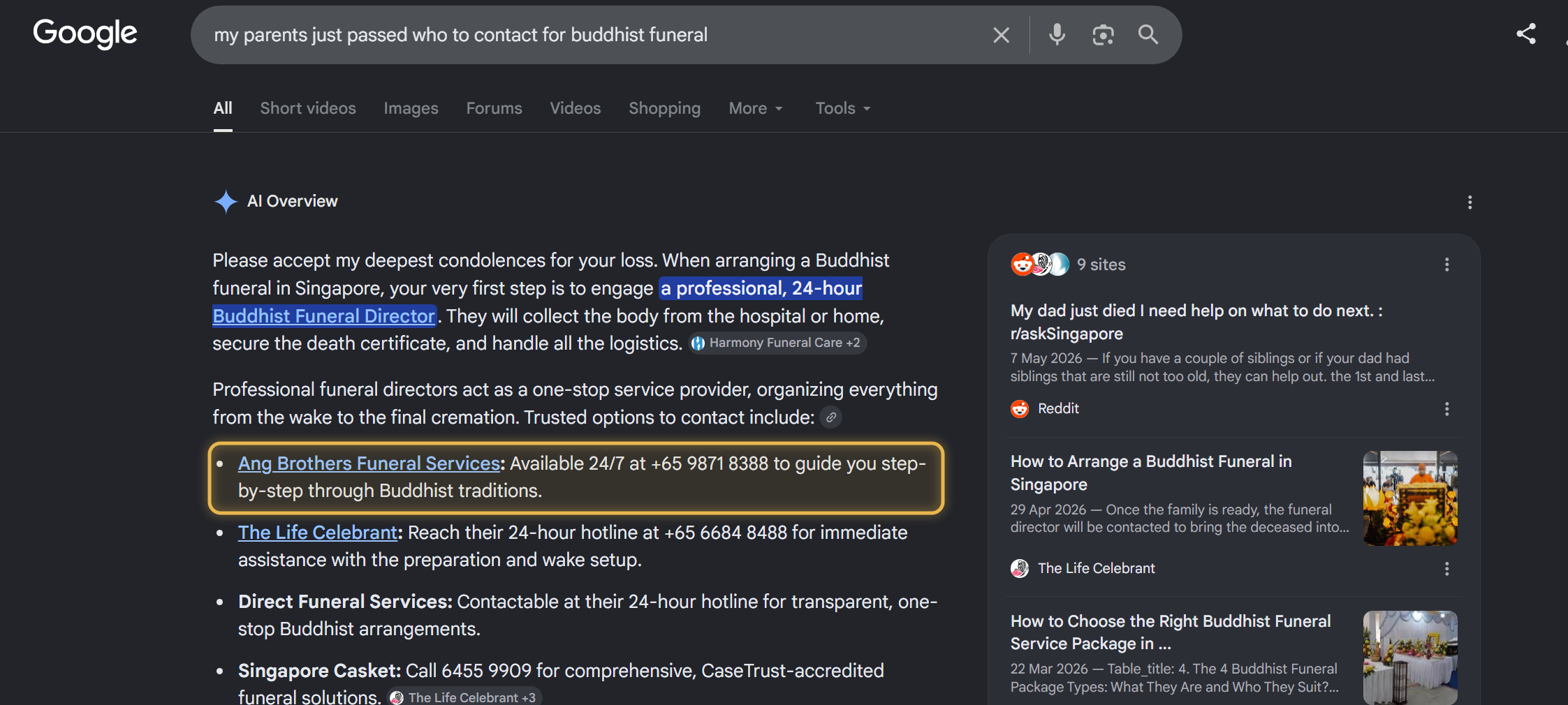Open options for The Life Celebrant source
This screenshot has width=1568, height=705.
tap(1446, 569)
